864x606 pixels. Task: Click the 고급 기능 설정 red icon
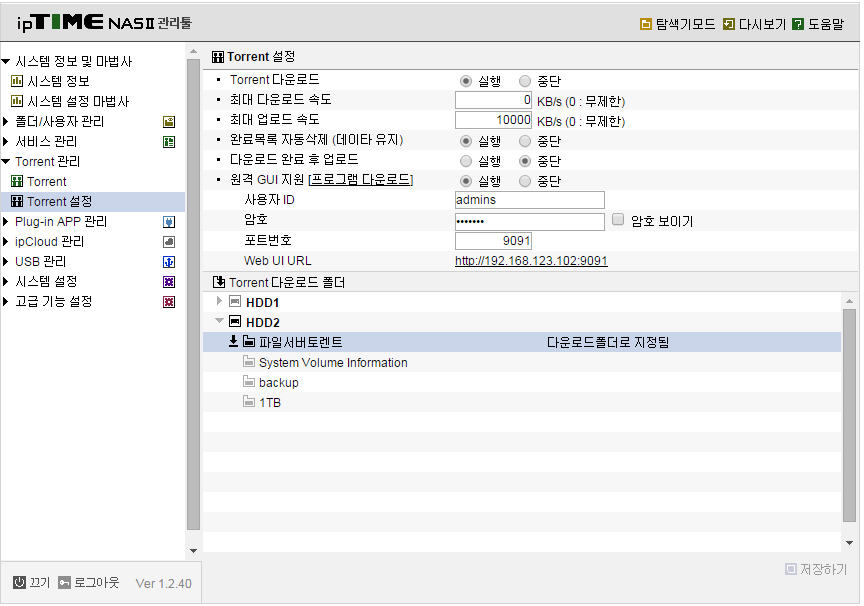[x=169, y=302]
